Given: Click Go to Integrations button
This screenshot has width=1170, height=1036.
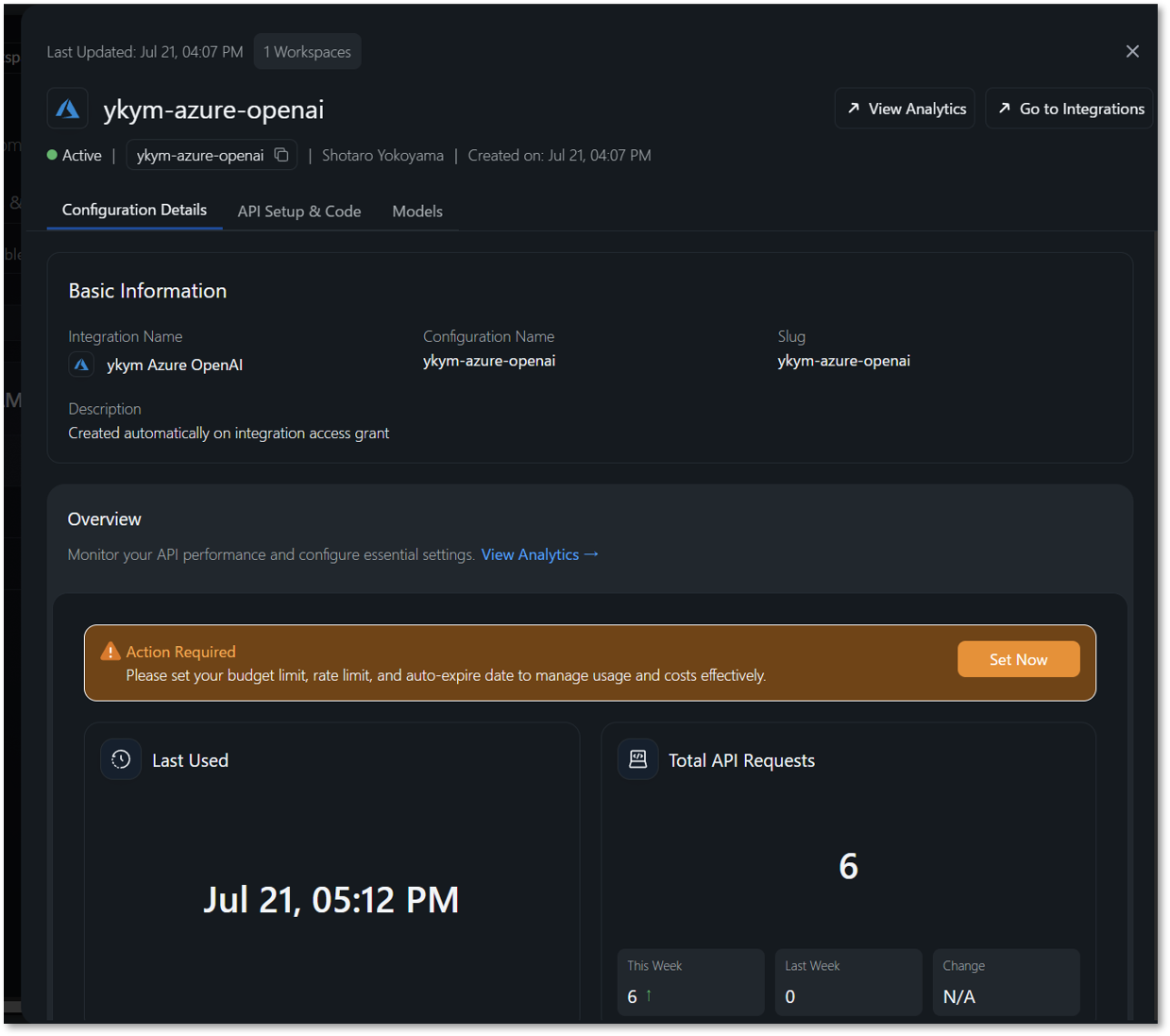Looking at the screenshot, I should click(1070, 109).
